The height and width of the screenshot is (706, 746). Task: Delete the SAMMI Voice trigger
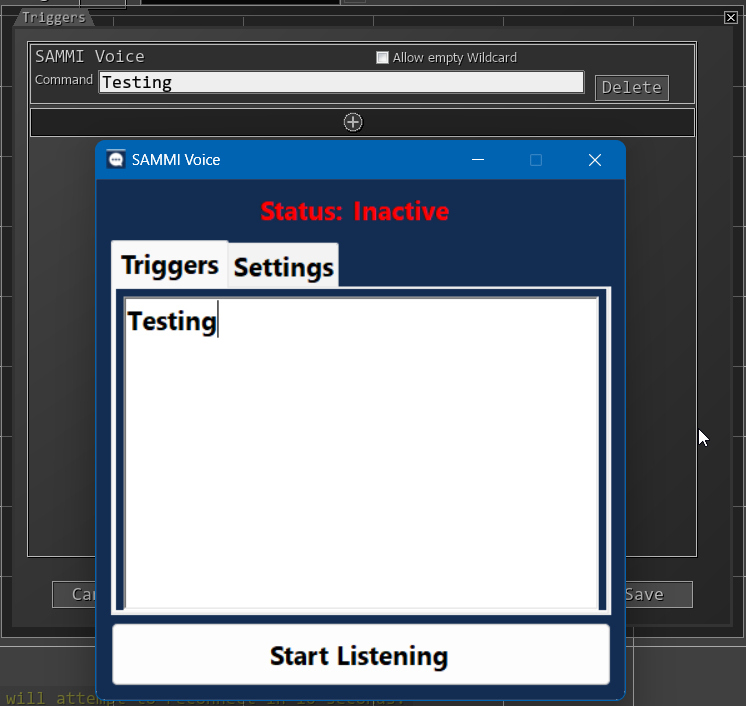(632, 88)
